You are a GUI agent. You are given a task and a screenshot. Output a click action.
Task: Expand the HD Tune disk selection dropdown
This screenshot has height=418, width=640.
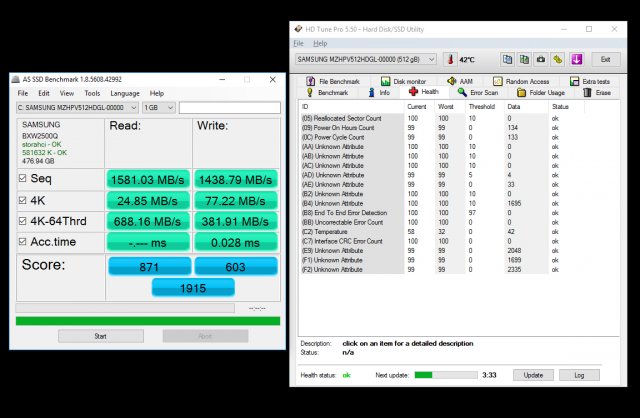click(431, 60)
